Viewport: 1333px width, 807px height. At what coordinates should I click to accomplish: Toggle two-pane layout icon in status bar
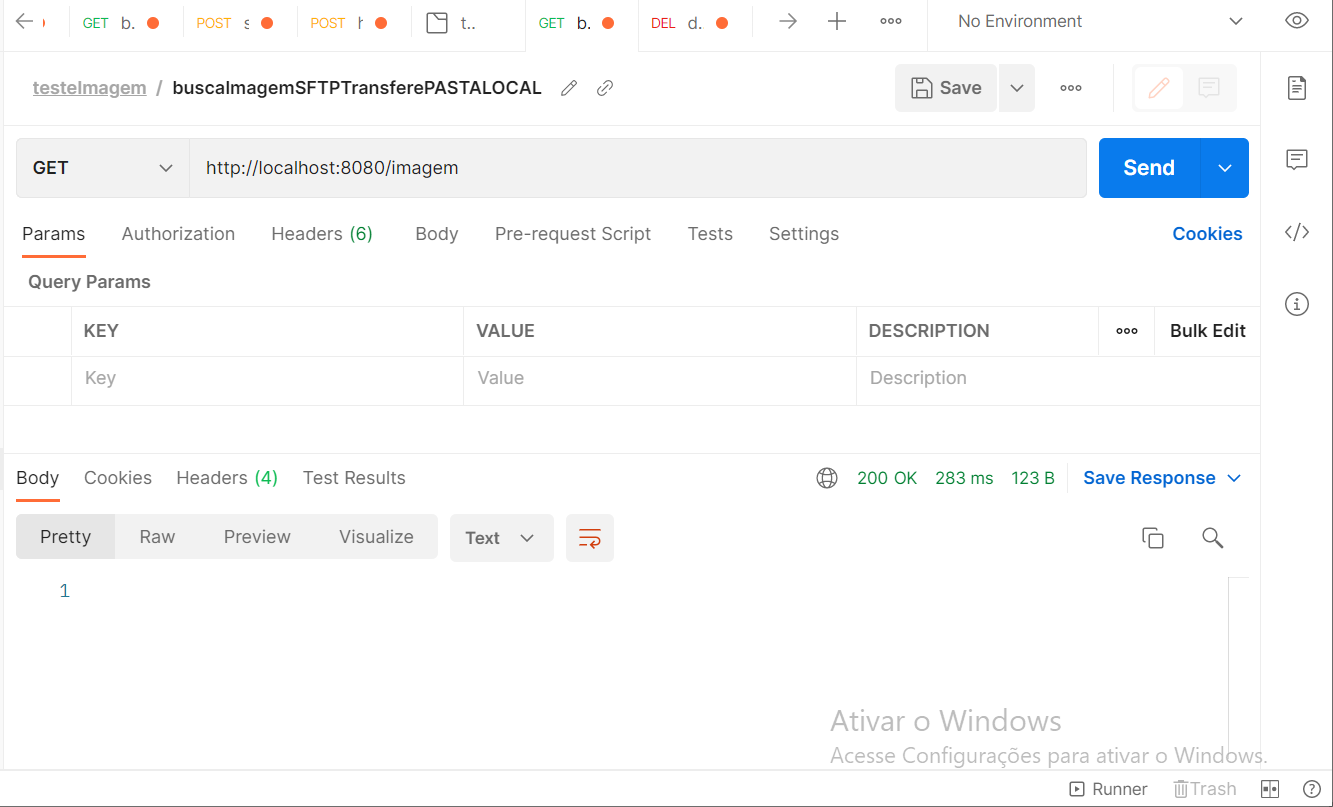(x=1270, y=789)
